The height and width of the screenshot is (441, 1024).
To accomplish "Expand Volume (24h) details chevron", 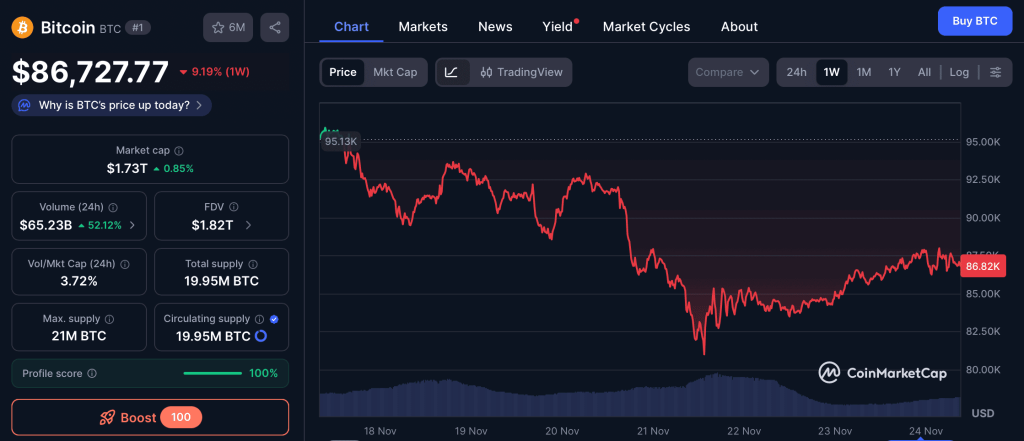I will coord(133,225).
